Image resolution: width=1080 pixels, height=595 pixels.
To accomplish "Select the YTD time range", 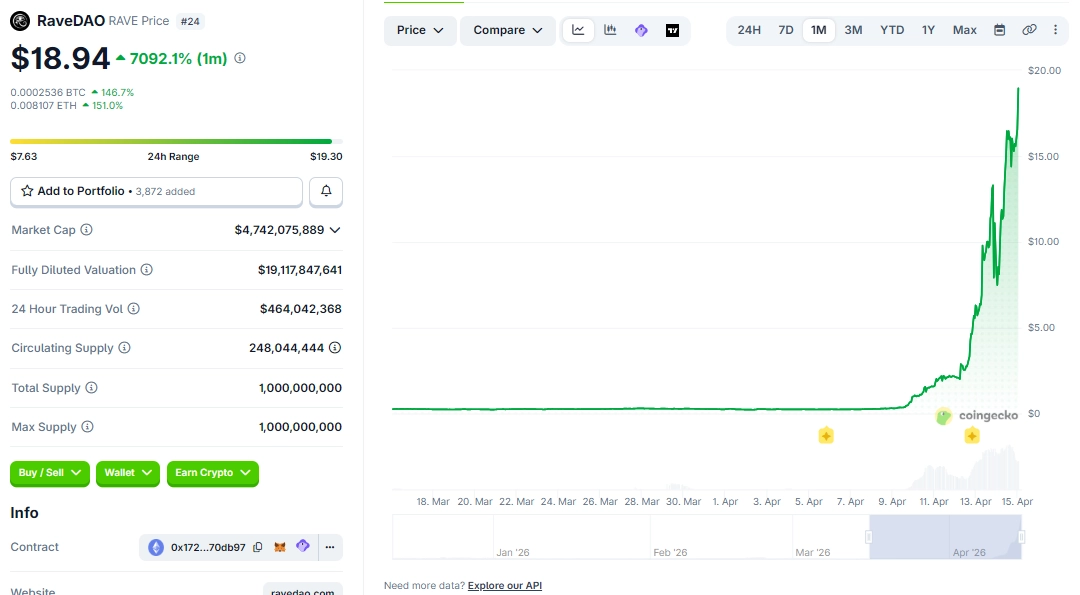I will (x=891, y=29).
